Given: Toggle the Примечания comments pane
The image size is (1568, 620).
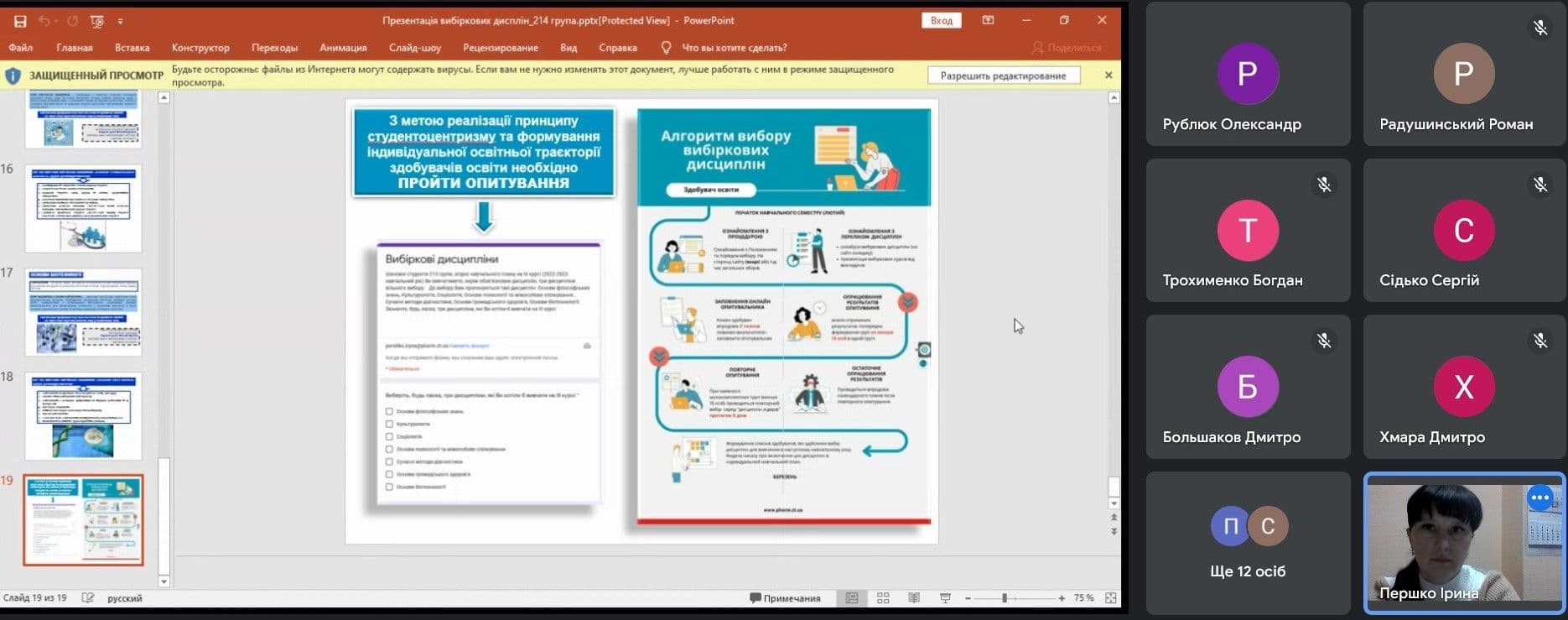Looking at the screenshot, I should 785,598.
